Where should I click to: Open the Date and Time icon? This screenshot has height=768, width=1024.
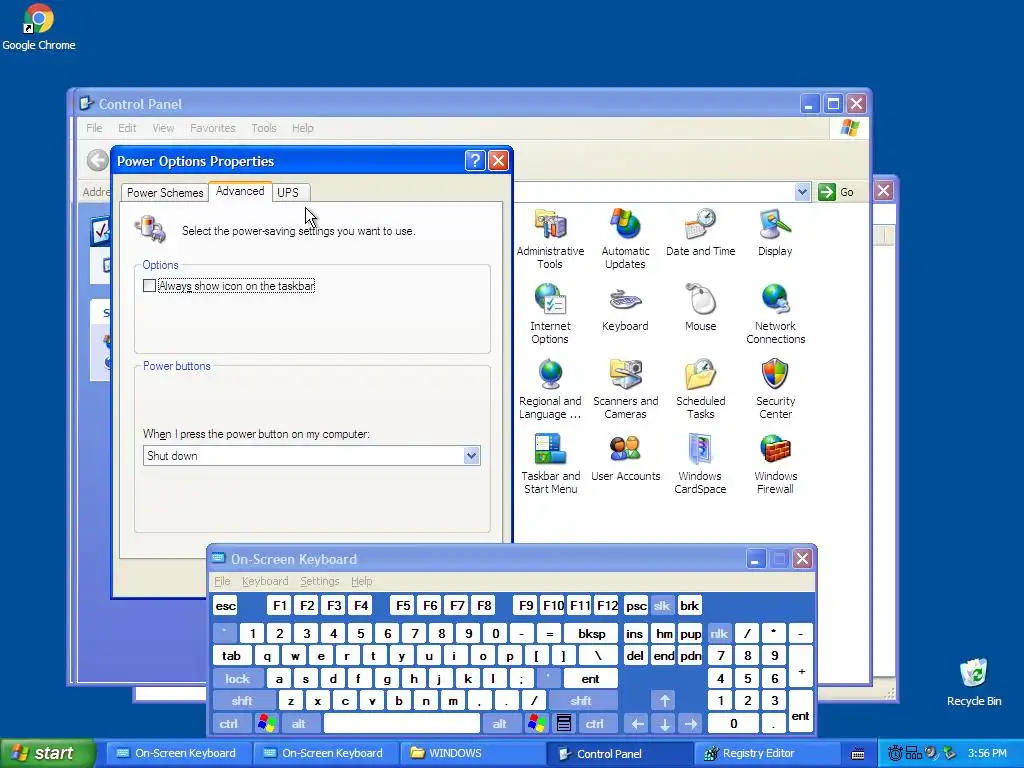[x=700, y=232]
